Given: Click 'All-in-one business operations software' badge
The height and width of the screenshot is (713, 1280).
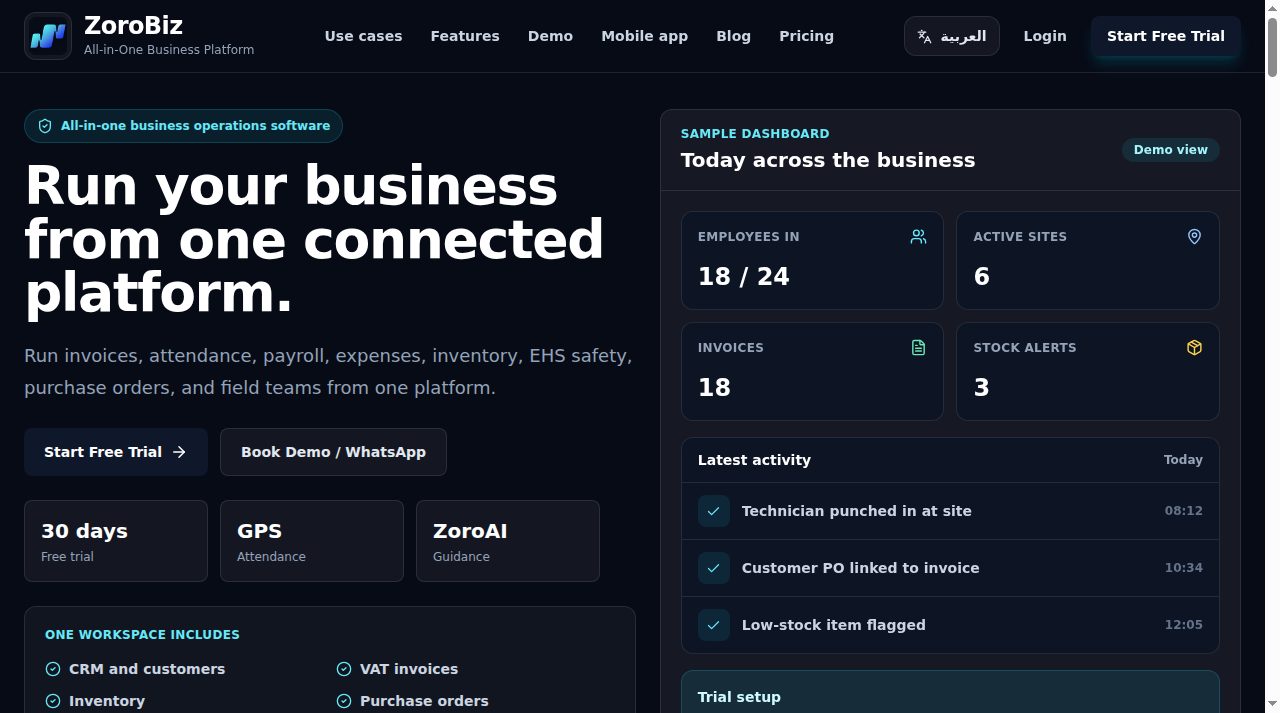Looking at the screenshot, I should point(183,126).
